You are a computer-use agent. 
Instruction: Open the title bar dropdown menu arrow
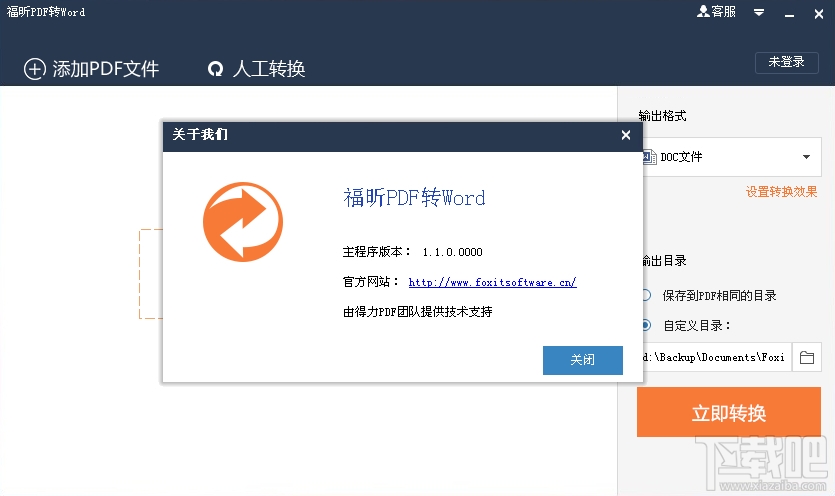point(759,12)
